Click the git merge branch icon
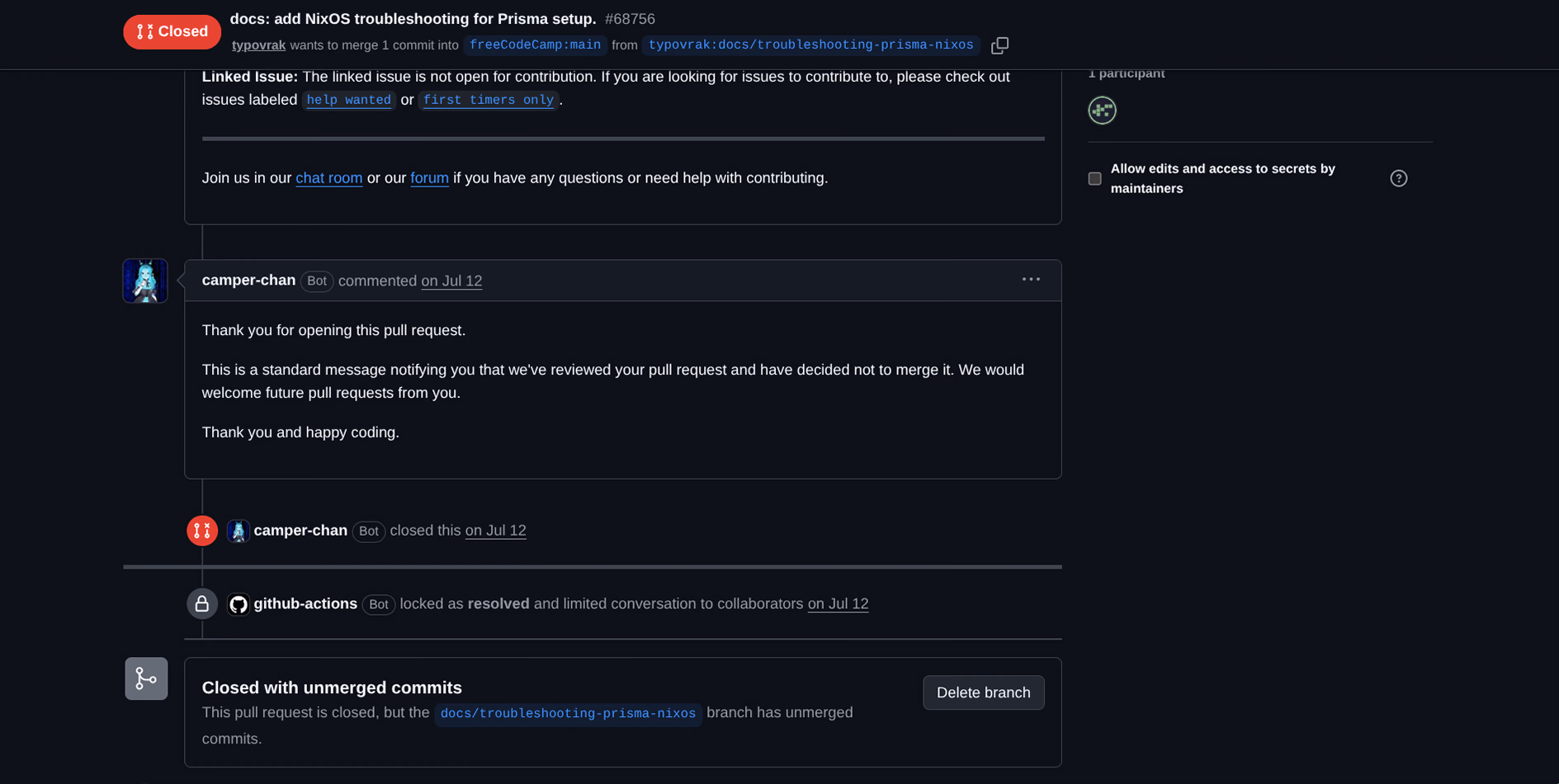Image resolution: width=1559 pixels, height=784 pixels. (x=146, y=678)
